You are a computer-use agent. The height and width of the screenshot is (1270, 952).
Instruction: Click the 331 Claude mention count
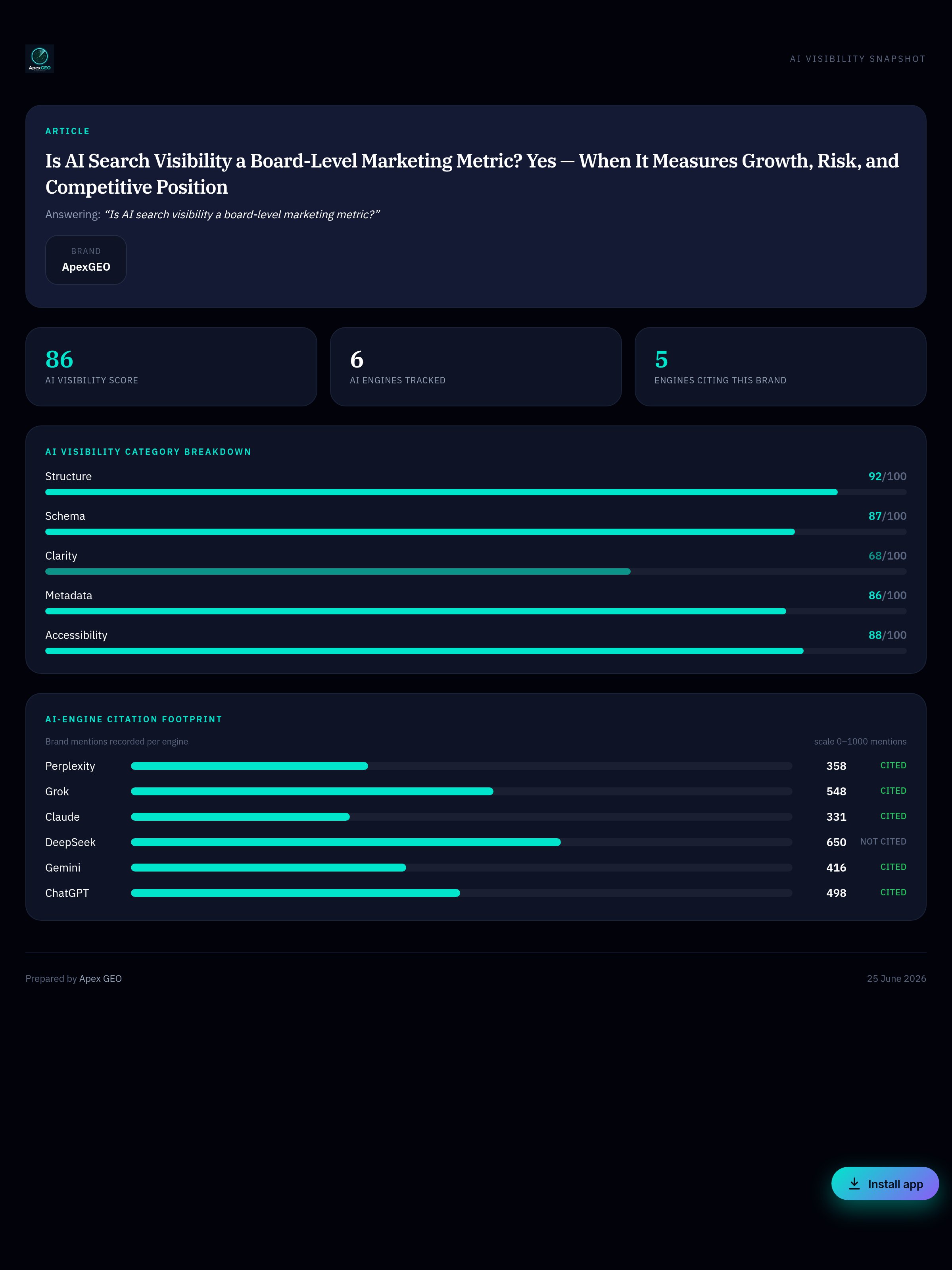pos(836,816)
